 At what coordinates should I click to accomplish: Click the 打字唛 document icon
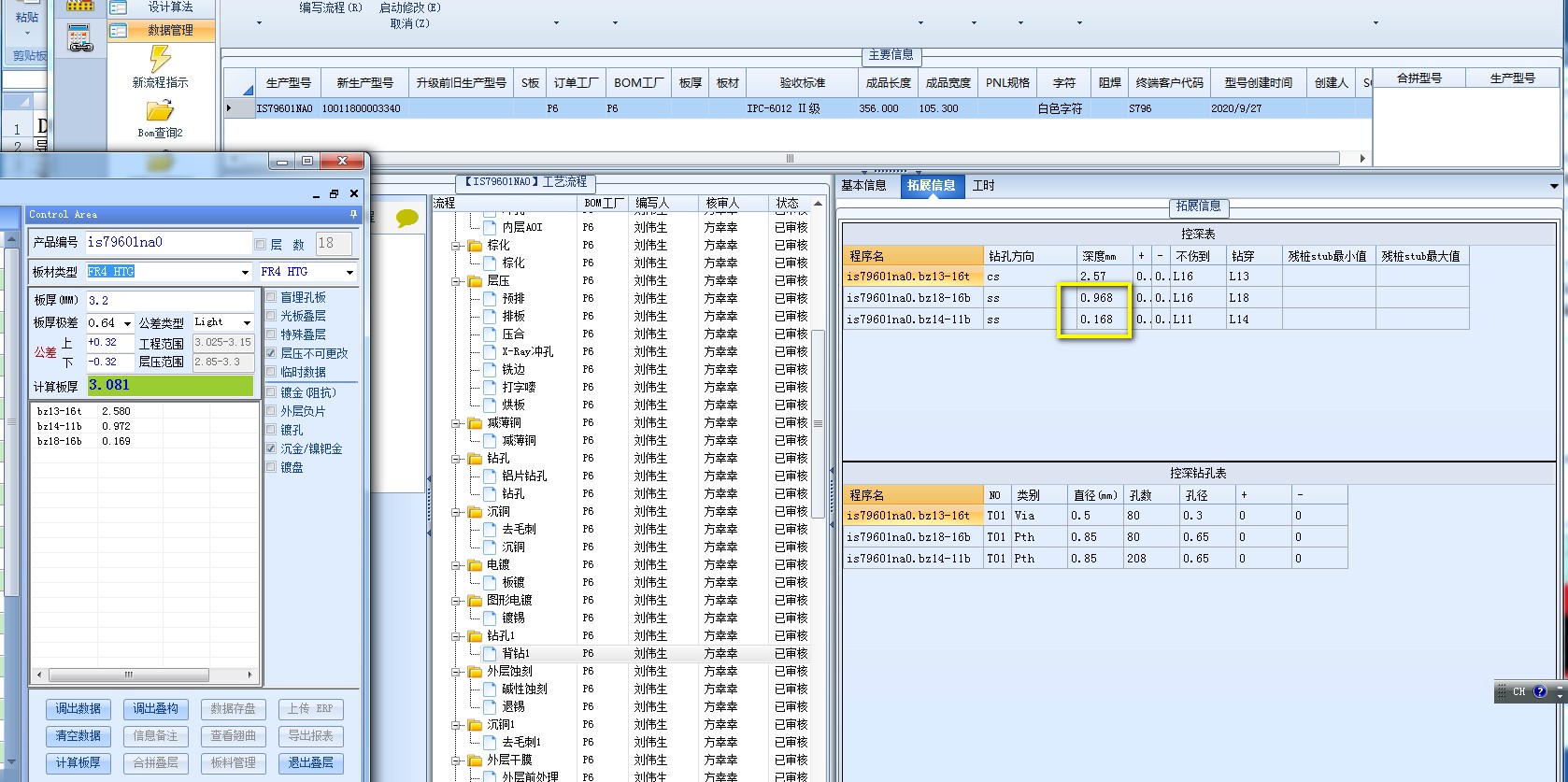(491, 387)
